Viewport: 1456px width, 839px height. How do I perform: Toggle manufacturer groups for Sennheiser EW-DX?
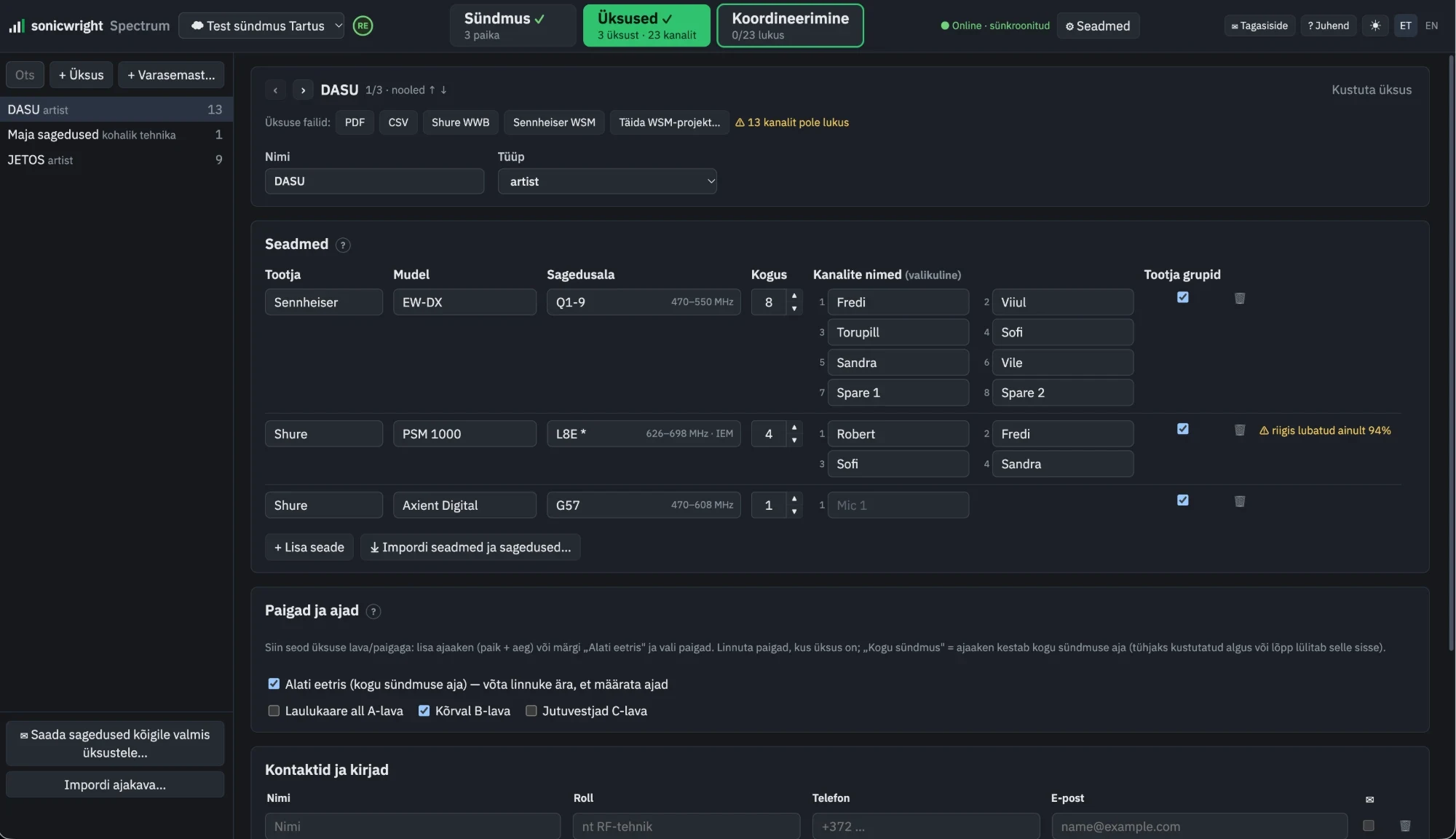[1183, 297]
